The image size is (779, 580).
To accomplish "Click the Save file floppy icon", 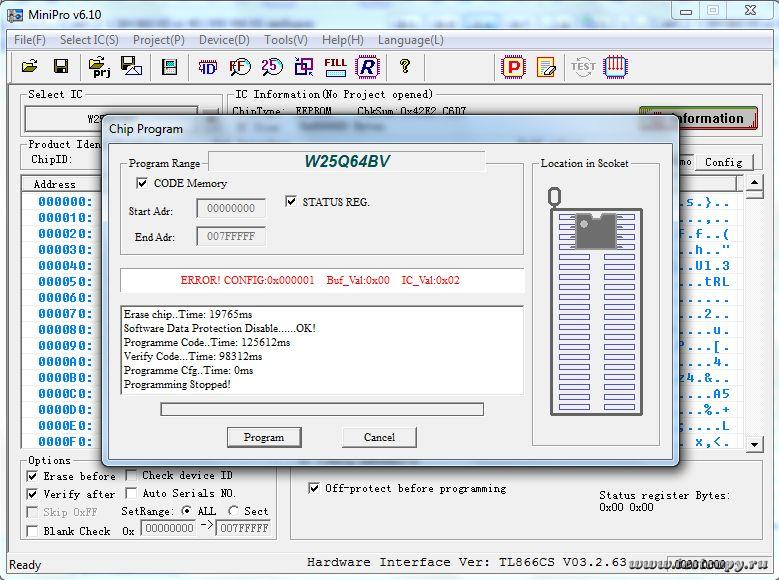I will [61, 67].
